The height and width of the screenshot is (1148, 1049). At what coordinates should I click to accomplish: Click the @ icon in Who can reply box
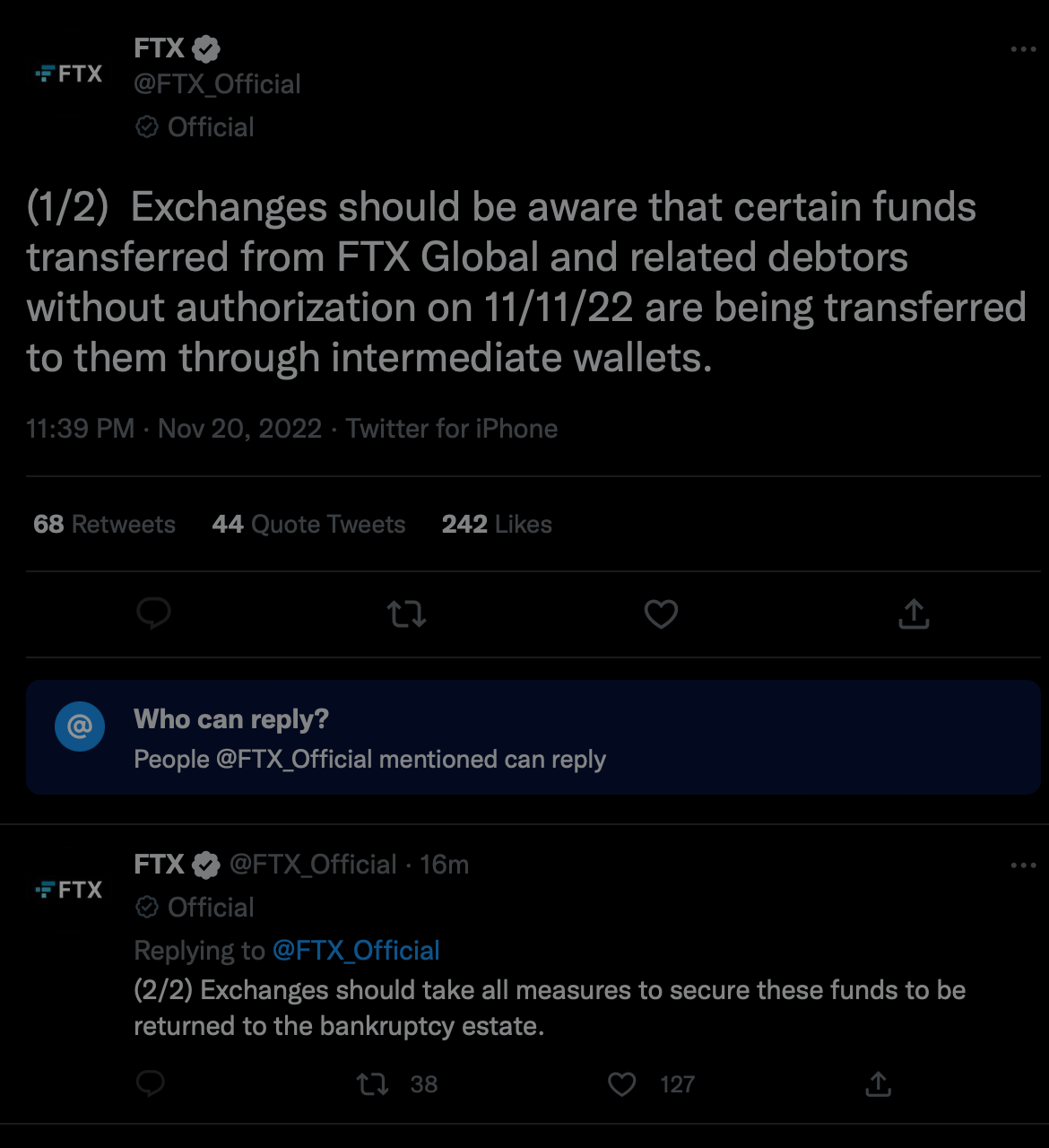point(80,726)
